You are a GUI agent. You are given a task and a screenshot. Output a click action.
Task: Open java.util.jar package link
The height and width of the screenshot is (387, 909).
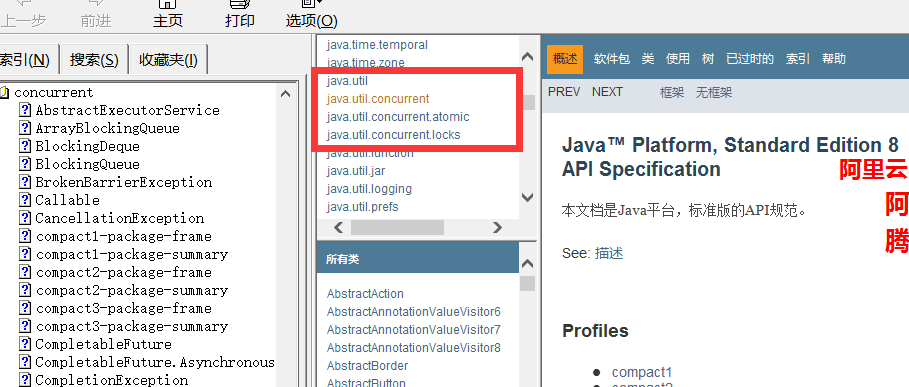coord(356,170)
